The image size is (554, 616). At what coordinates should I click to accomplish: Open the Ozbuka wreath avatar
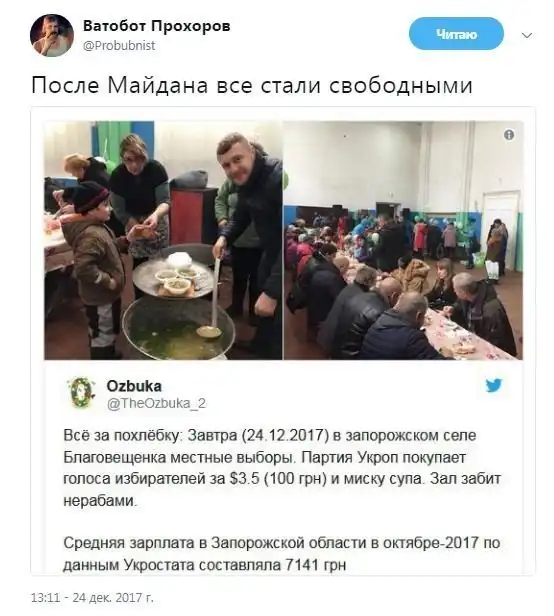point(82,392)
